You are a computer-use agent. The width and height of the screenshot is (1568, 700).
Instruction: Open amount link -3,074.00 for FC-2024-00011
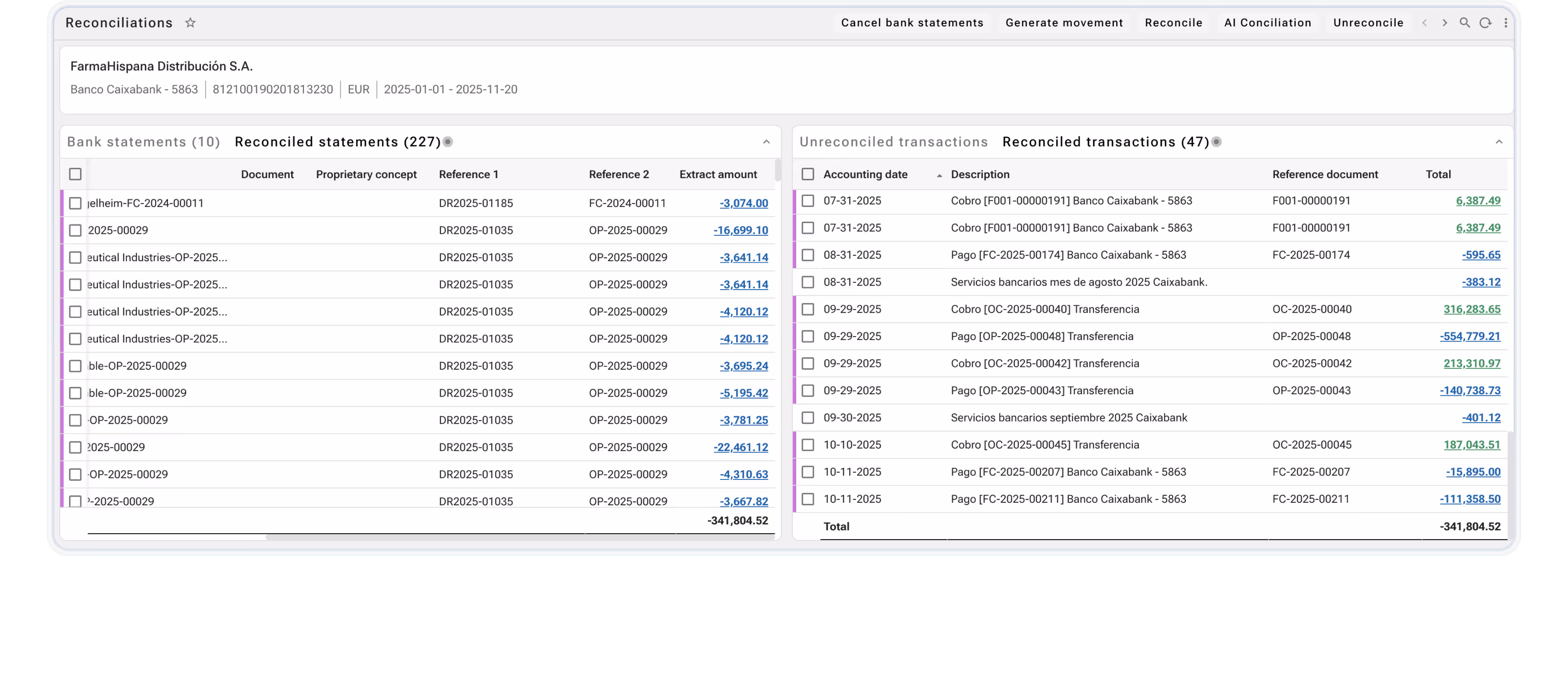coord(743,203)
